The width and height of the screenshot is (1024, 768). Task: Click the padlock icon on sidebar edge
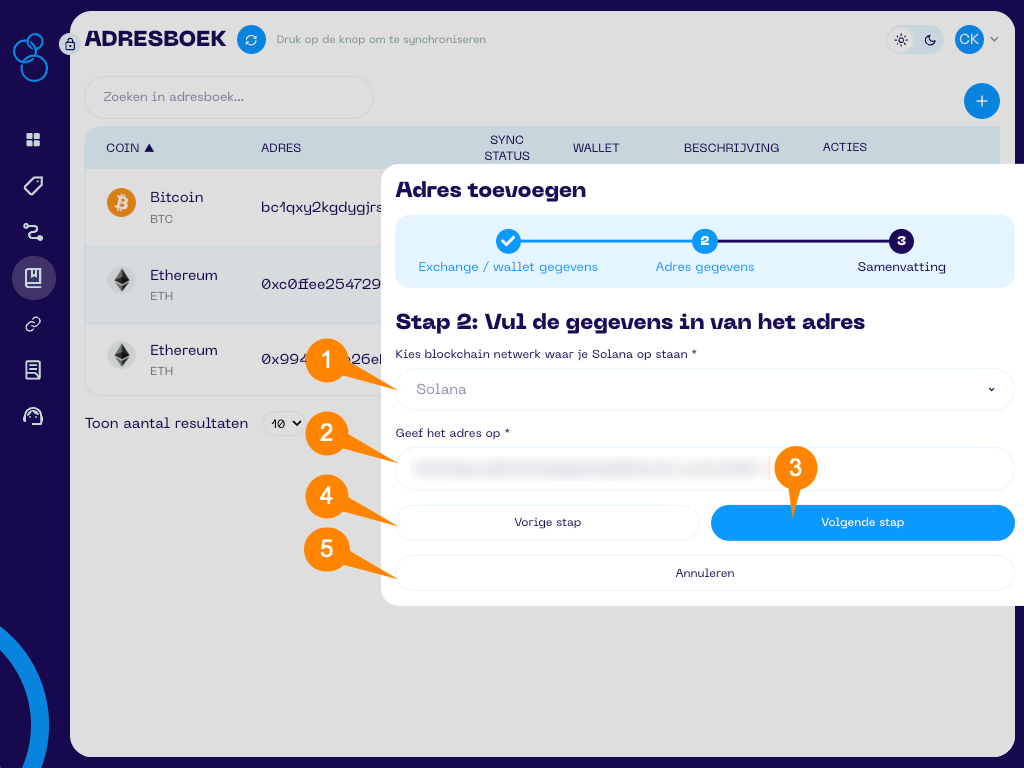[x=69, y=44]
